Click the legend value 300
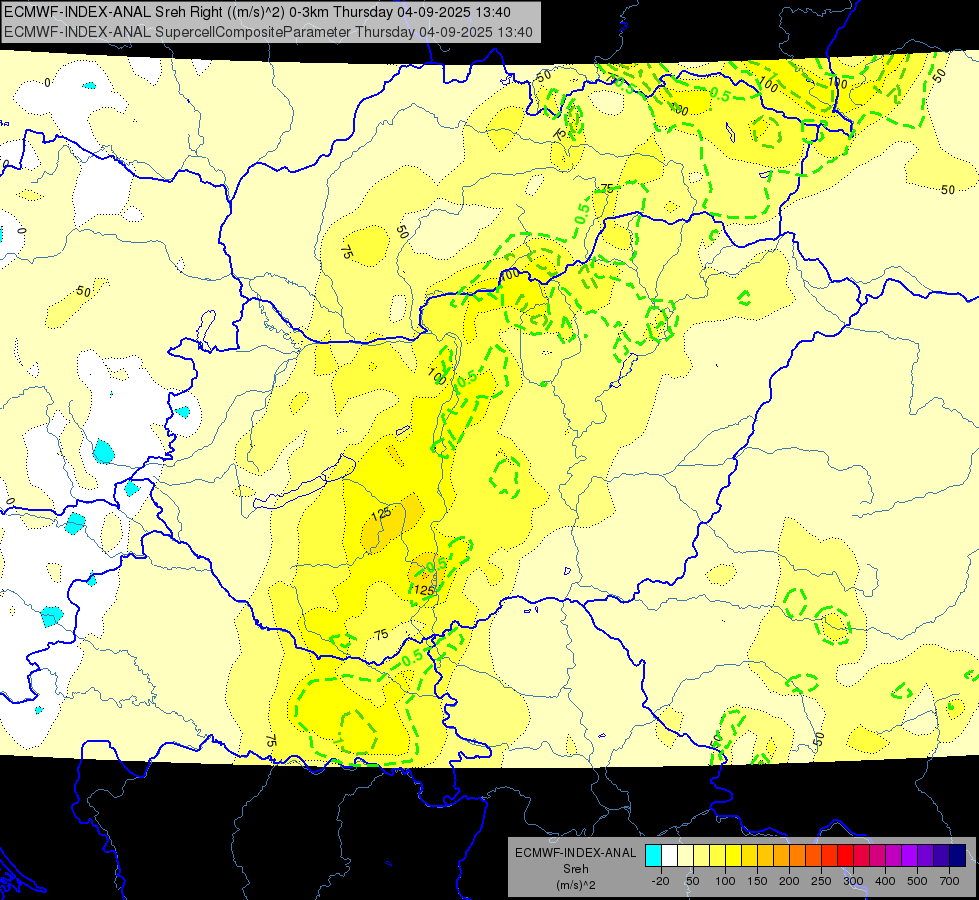 coord(854,881)
